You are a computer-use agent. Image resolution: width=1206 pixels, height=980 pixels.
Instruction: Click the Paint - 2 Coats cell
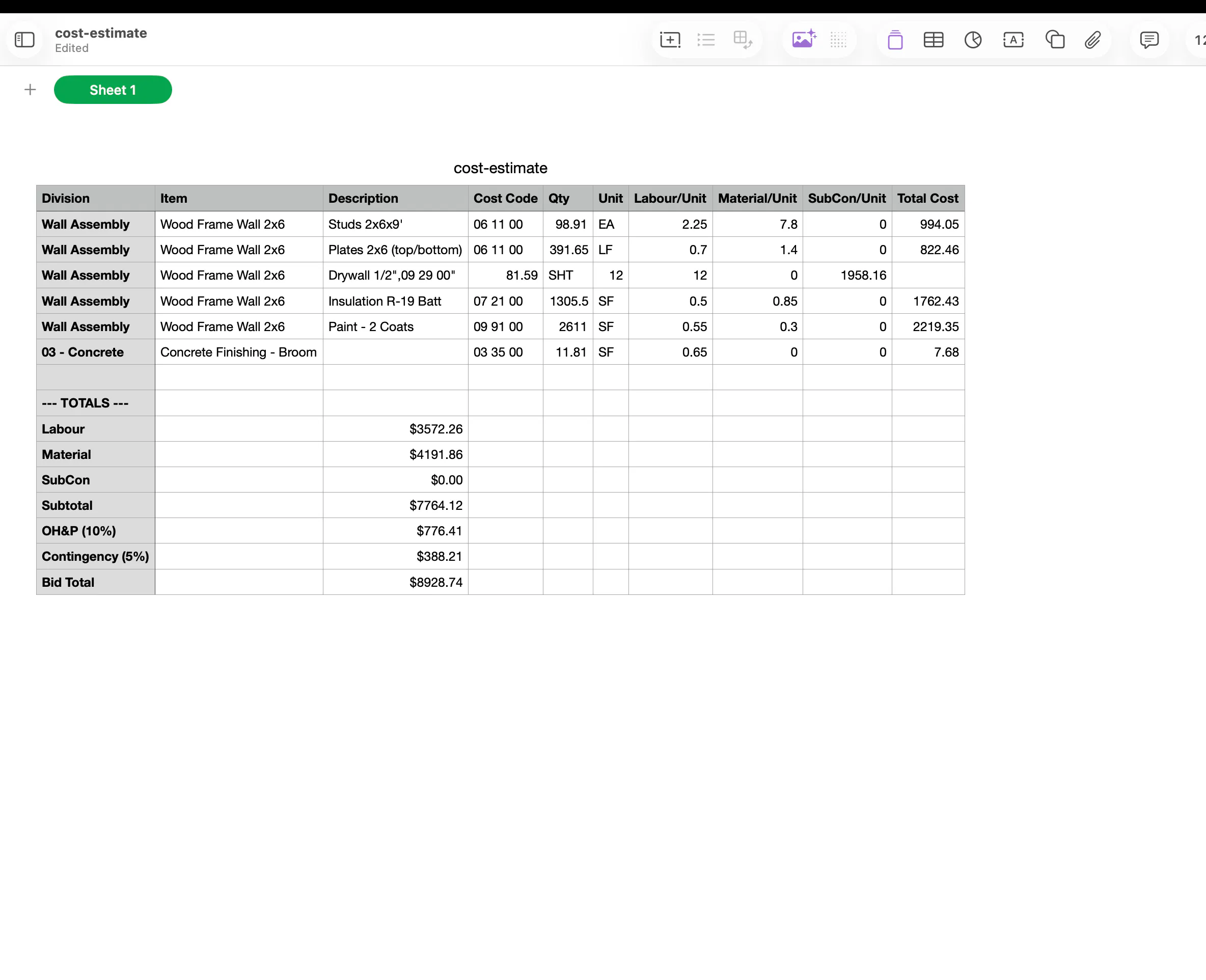(x=396, y=326)
